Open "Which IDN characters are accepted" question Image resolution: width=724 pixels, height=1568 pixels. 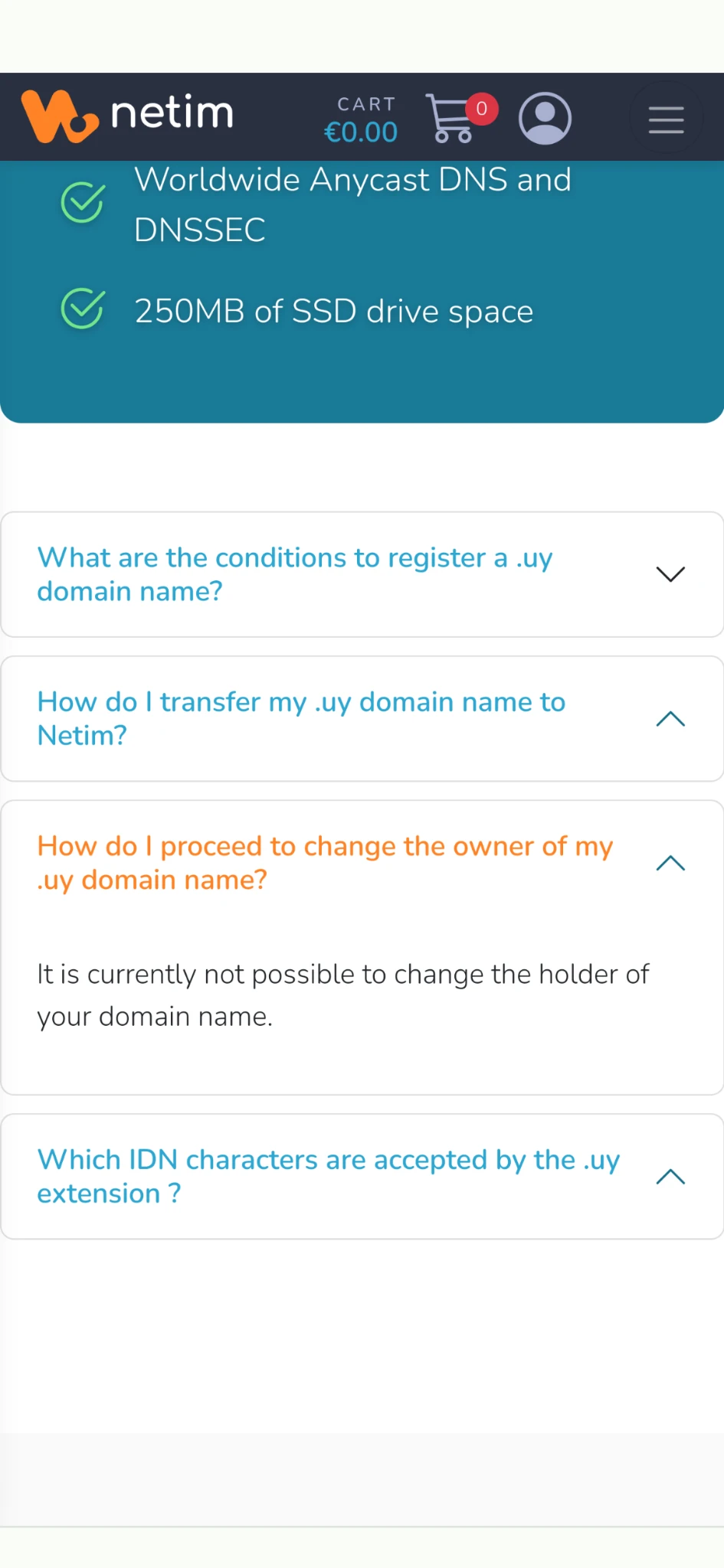pos(328,1176)
